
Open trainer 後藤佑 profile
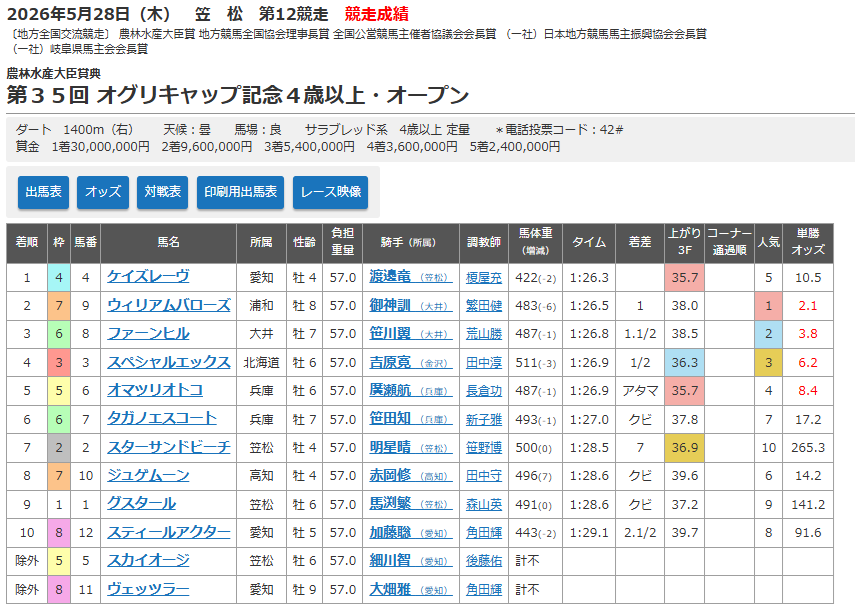tap(484, 561)
